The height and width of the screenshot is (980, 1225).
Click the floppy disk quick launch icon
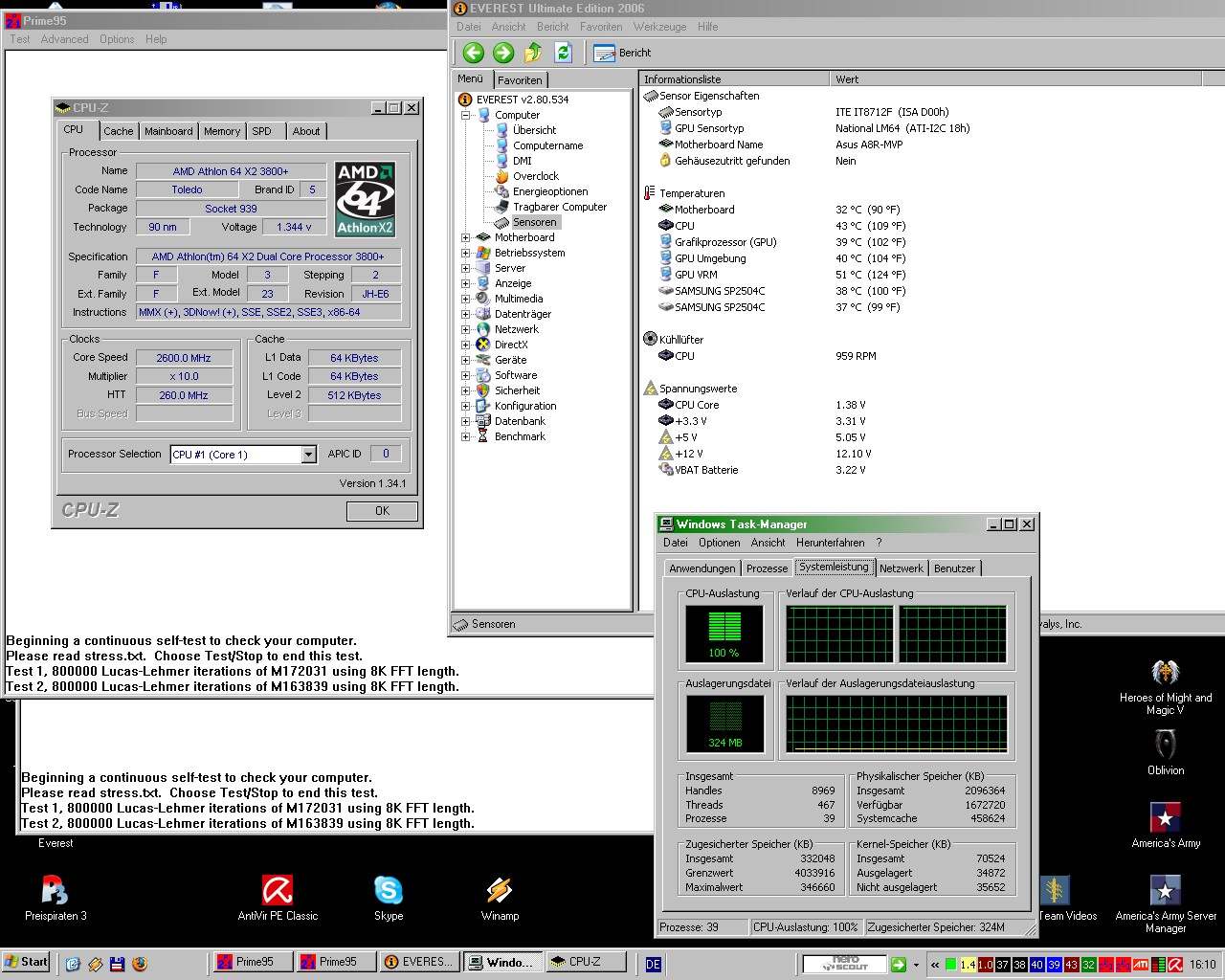[x=117, y=964]
